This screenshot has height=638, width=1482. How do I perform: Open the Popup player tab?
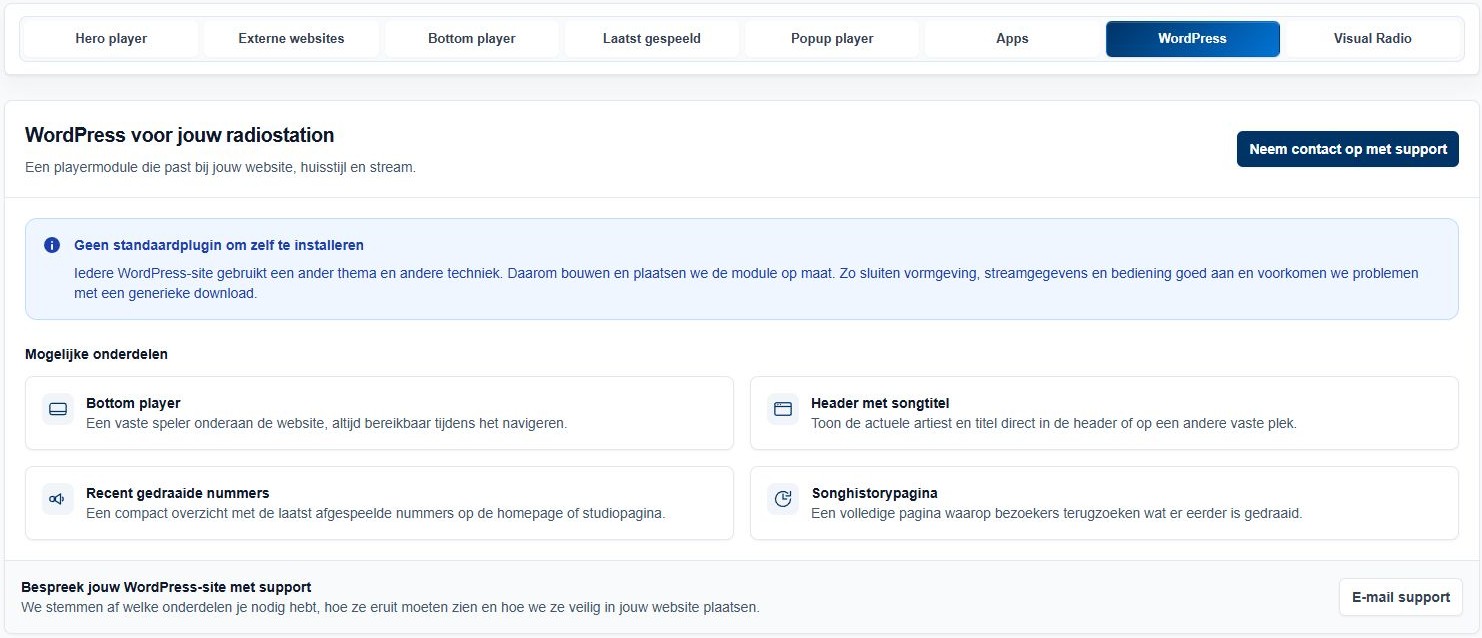pos(832,39)
